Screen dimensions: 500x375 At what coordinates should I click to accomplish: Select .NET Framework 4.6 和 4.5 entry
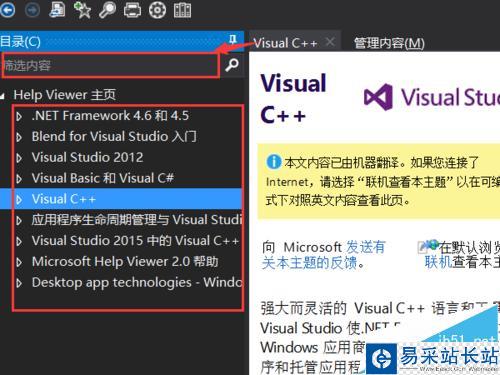coord(110,116)
